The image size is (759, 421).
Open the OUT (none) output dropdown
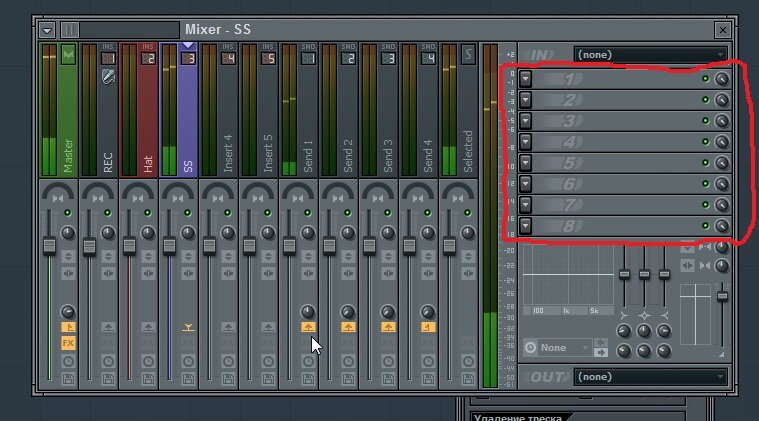point(651,376)
